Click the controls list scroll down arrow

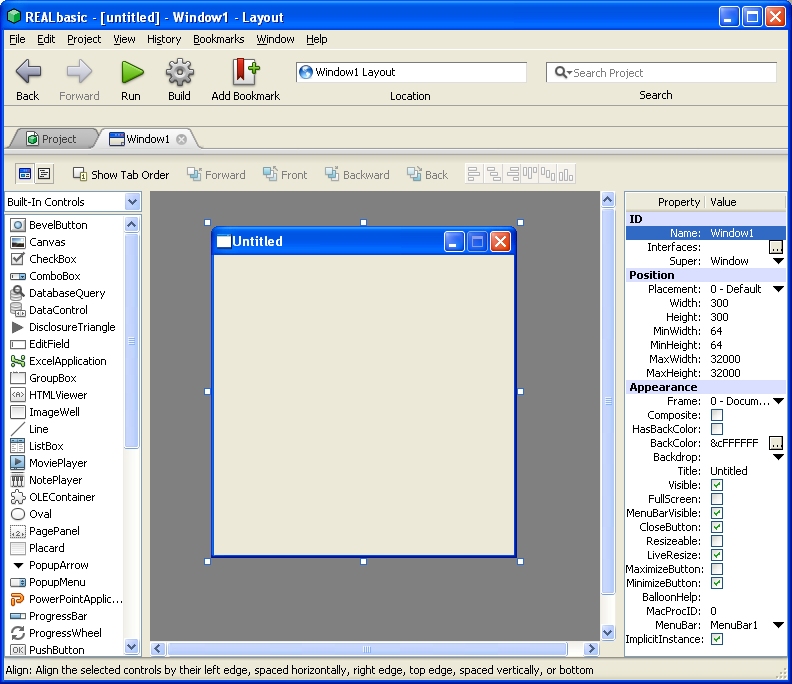click(132, 647)
